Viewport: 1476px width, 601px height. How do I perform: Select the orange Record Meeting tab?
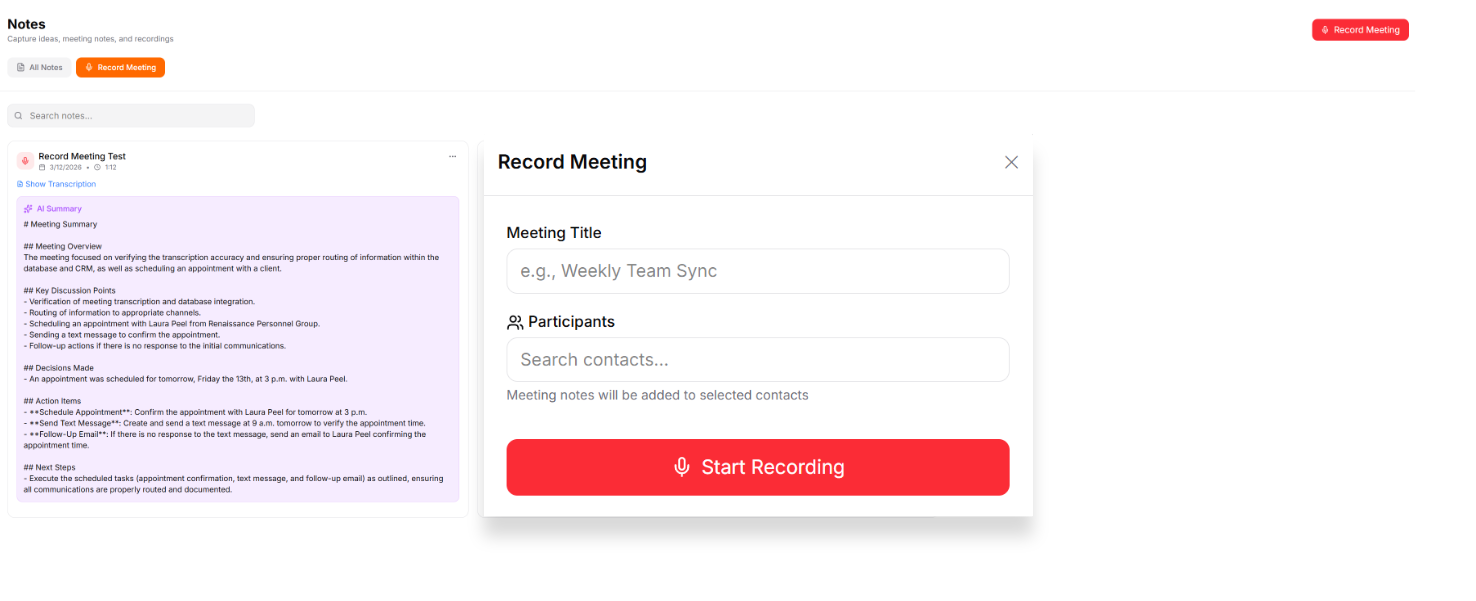coord(120,67)
